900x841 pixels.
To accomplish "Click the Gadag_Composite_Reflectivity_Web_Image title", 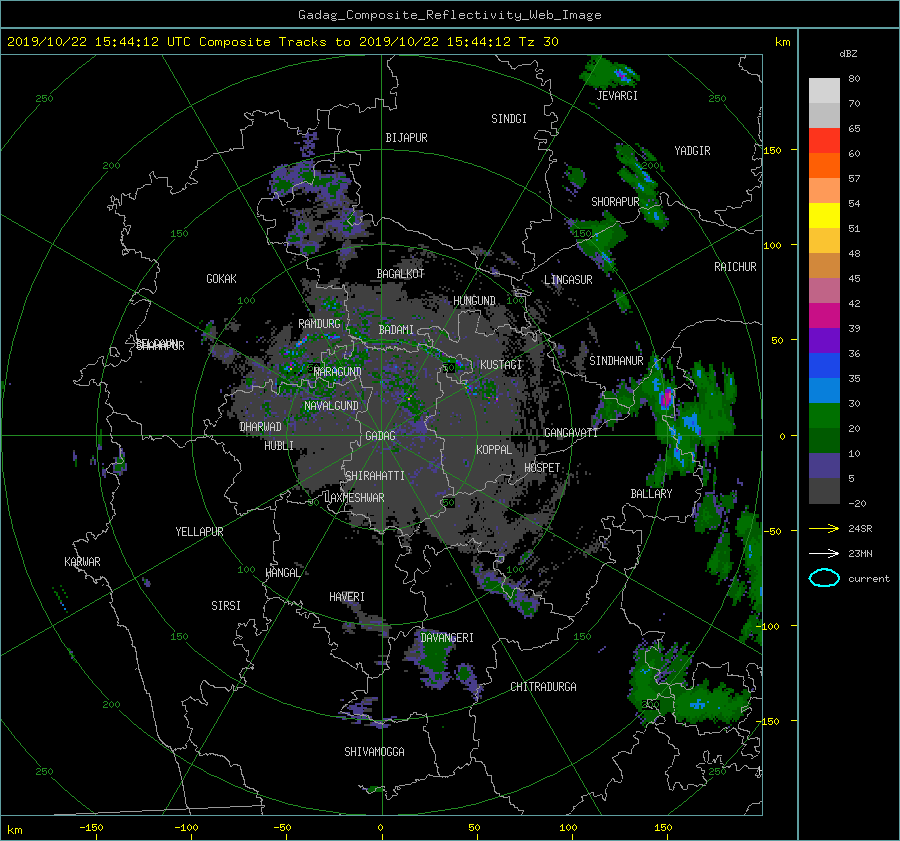I will [x=449, y=15].
